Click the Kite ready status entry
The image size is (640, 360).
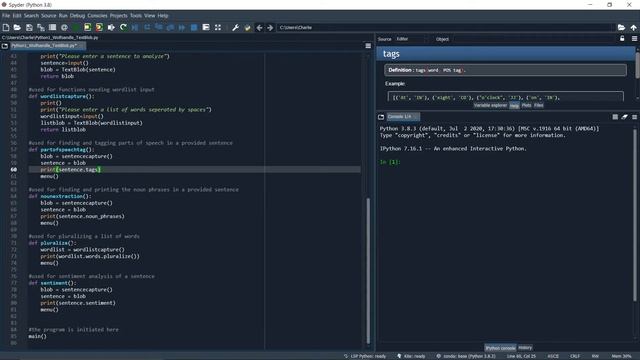411,356
